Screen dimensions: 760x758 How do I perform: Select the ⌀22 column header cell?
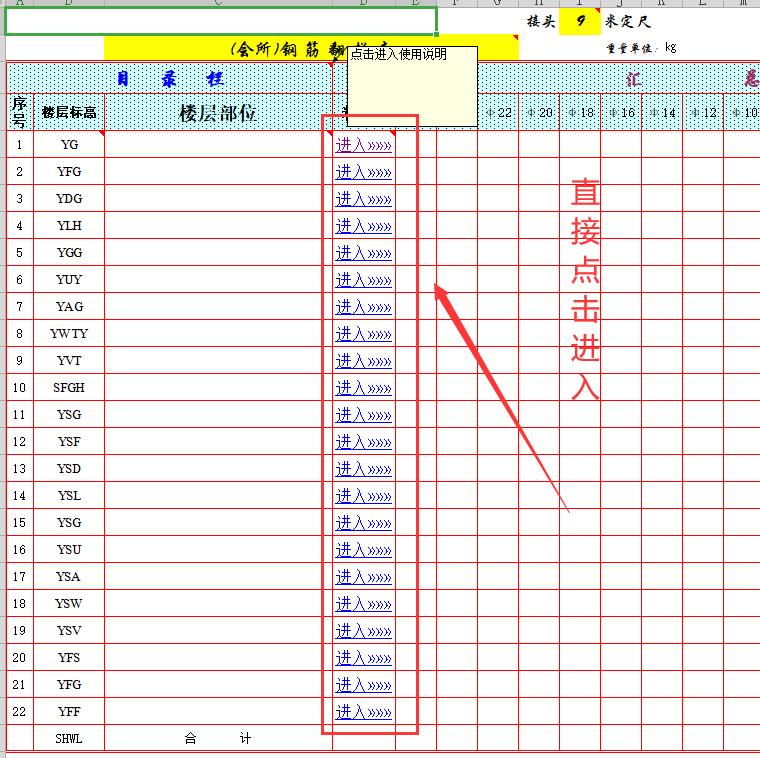[x=497, y=113]
